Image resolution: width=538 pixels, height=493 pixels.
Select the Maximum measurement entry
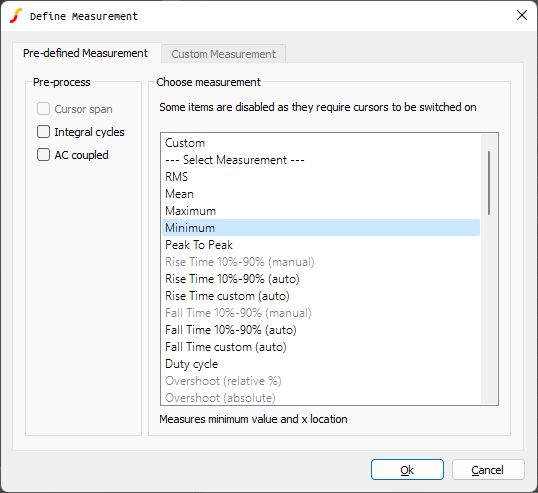tap(321, 211)
